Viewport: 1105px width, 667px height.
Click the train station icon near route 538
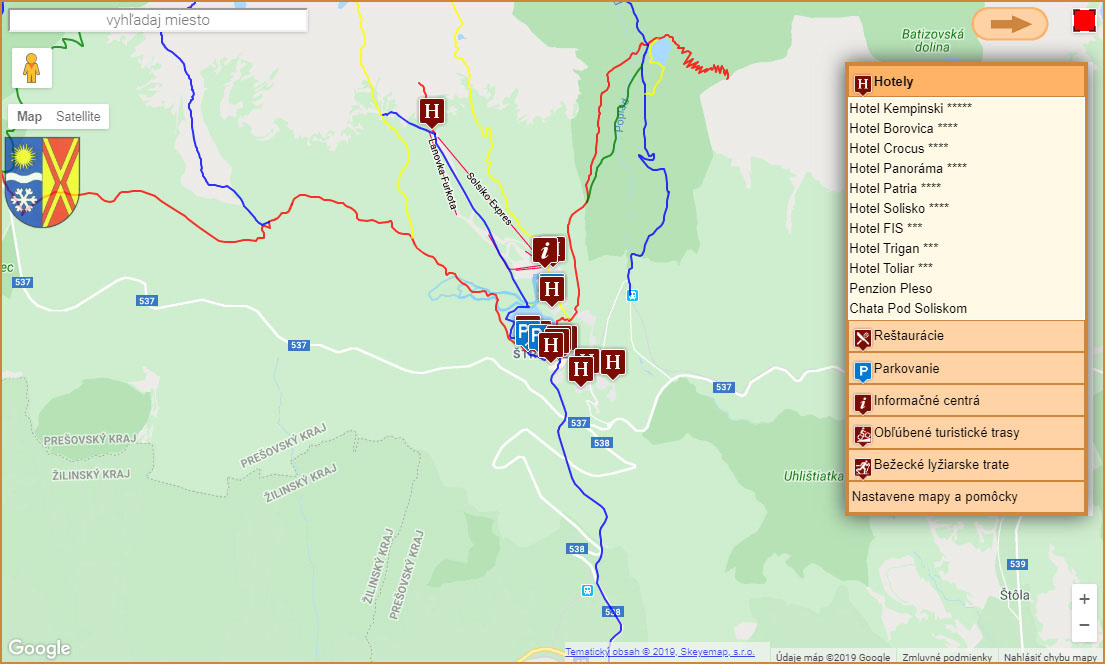587,590
